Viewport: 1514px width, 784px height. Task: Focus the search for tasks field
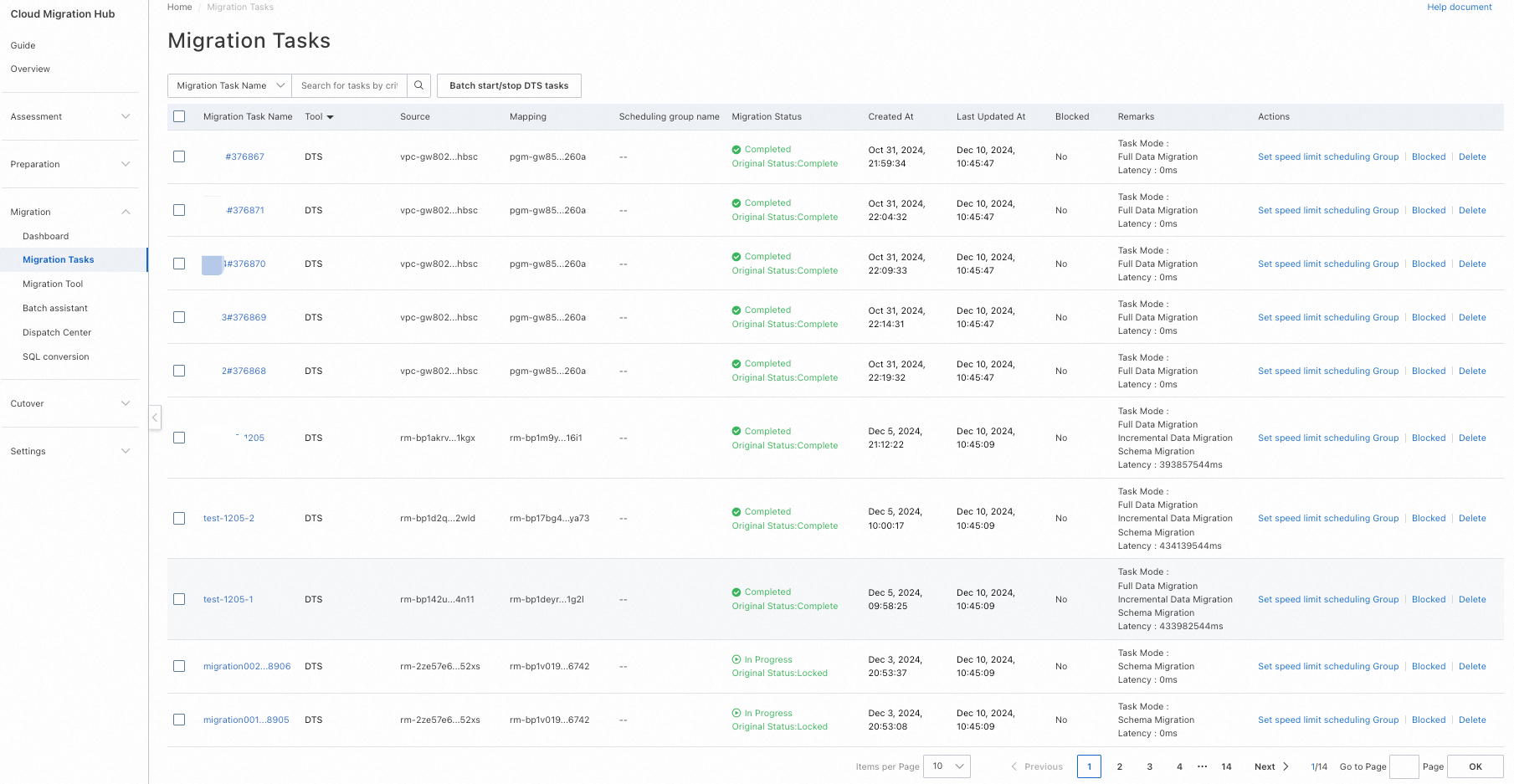pos(350,85)
